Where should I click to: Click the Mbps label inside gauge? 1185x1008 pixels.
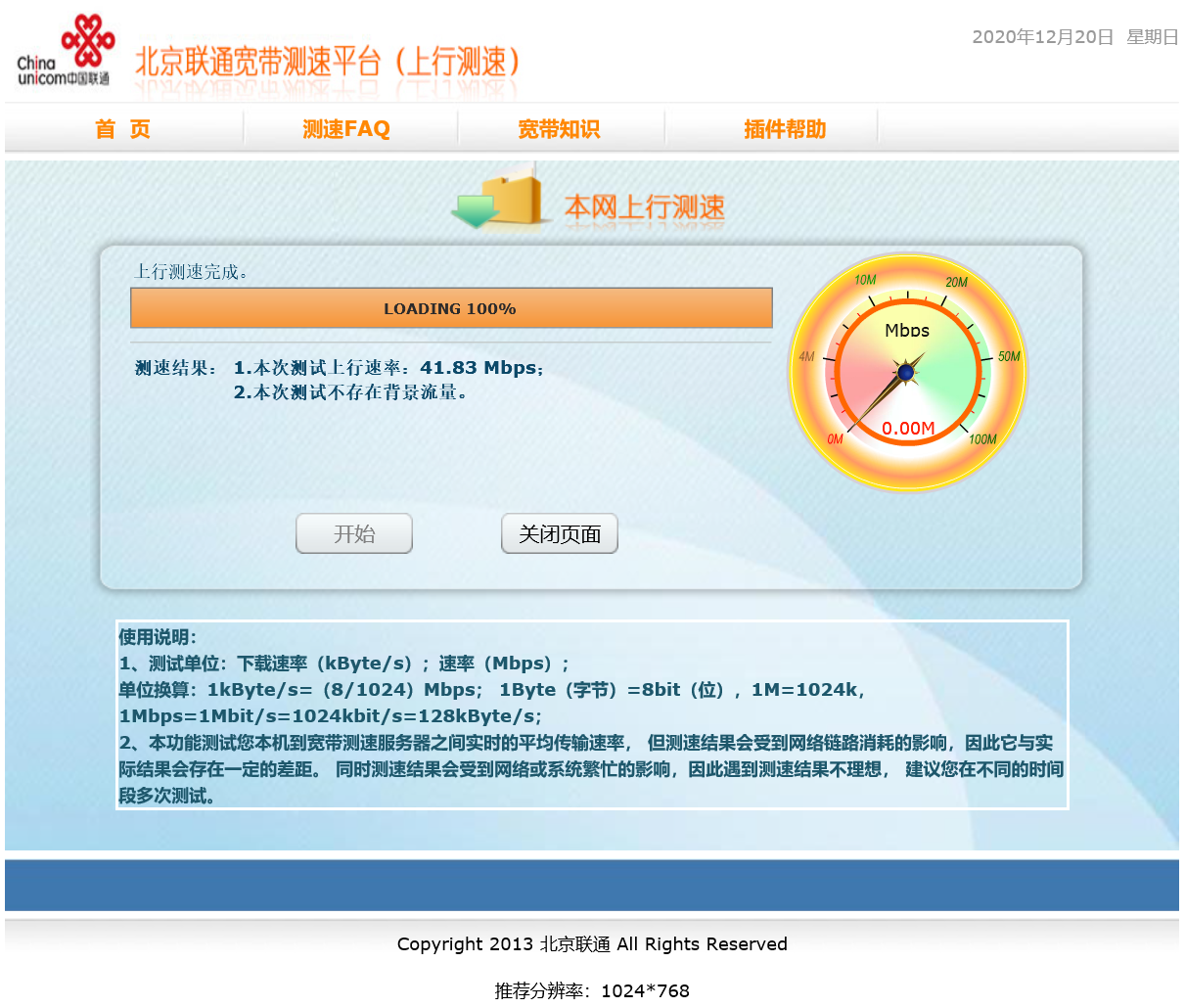point(907,331)
